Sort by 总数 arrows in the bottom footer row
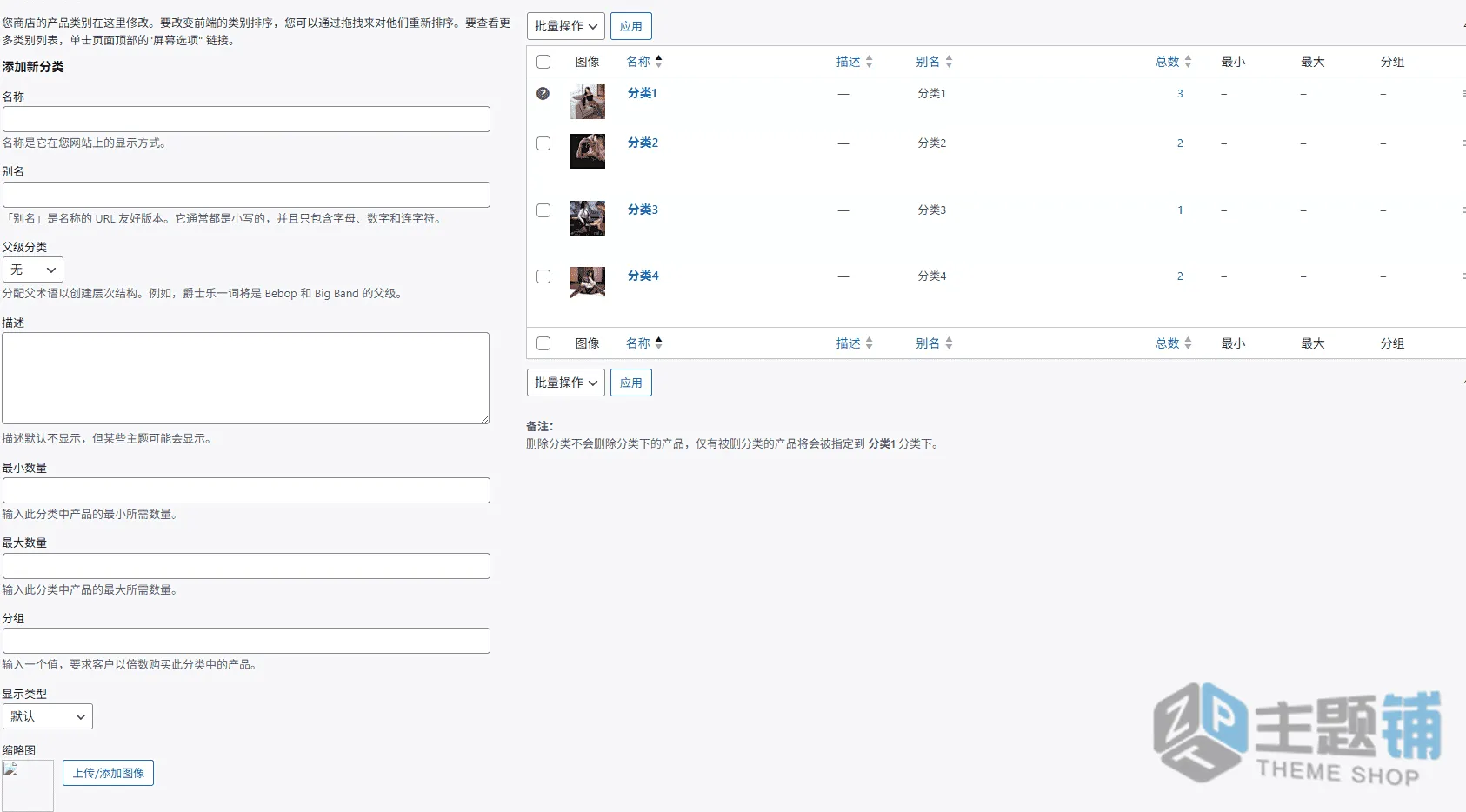Viewport: 1466px width, 812px height. (x=1188, y=343)
